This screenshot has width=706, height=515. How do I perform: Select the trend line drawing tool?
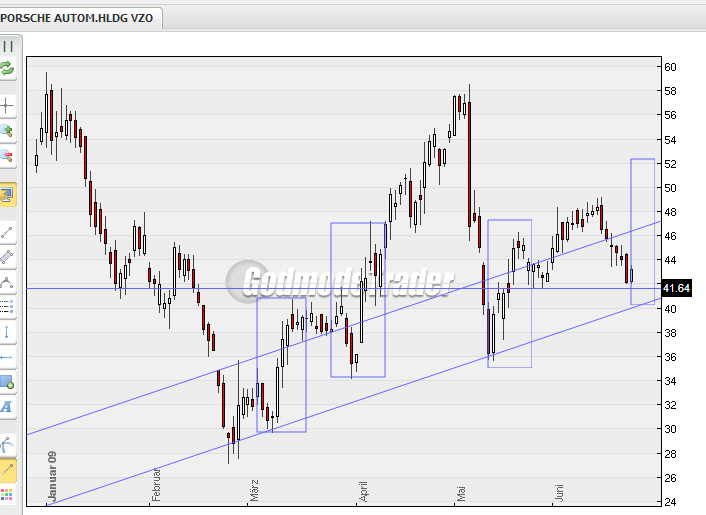[x=7, y=233]
